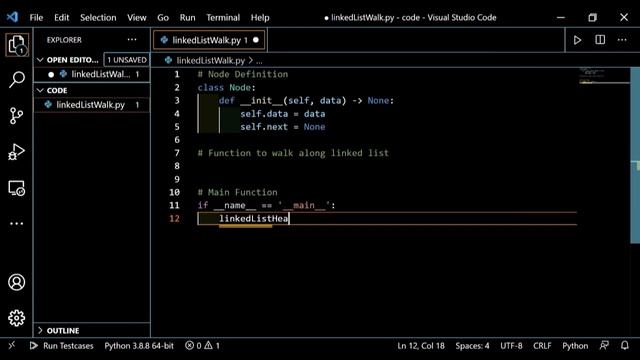Change indentation via Spaces: 4
The height and width of the screenshot is (360, 640).
point(472,346)
